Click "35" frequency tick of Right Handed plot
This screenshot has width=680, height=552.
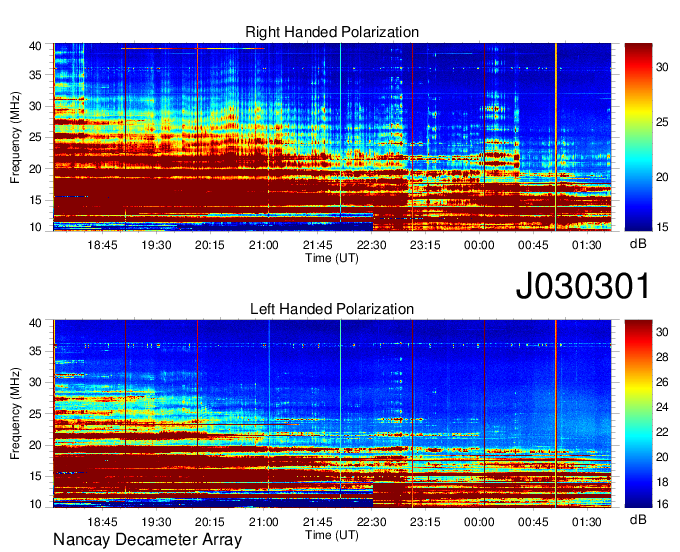(35, 75)
